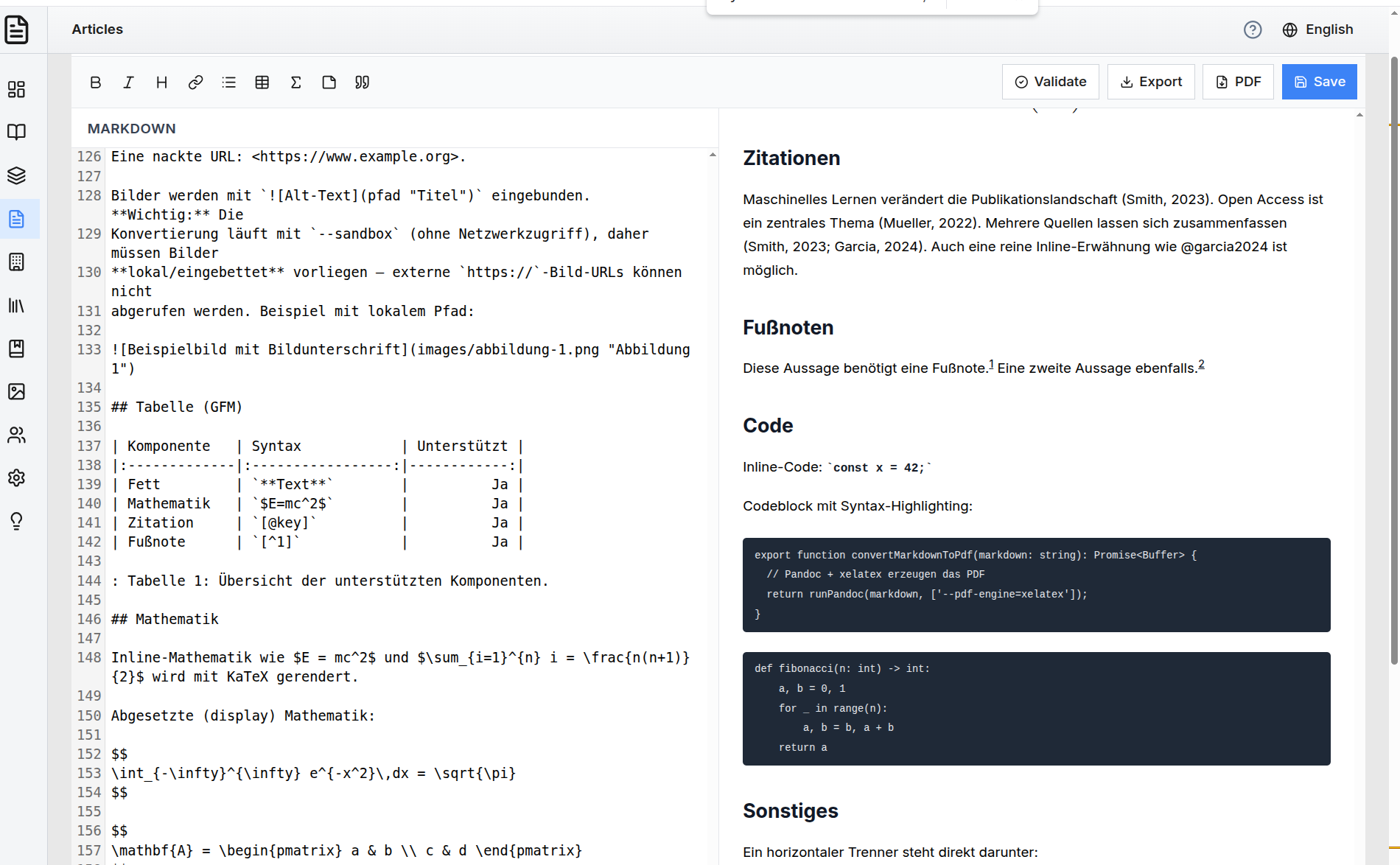Open the image gallery icon in sidebar
The image size is (1400, 865).
tap(16, 391)
